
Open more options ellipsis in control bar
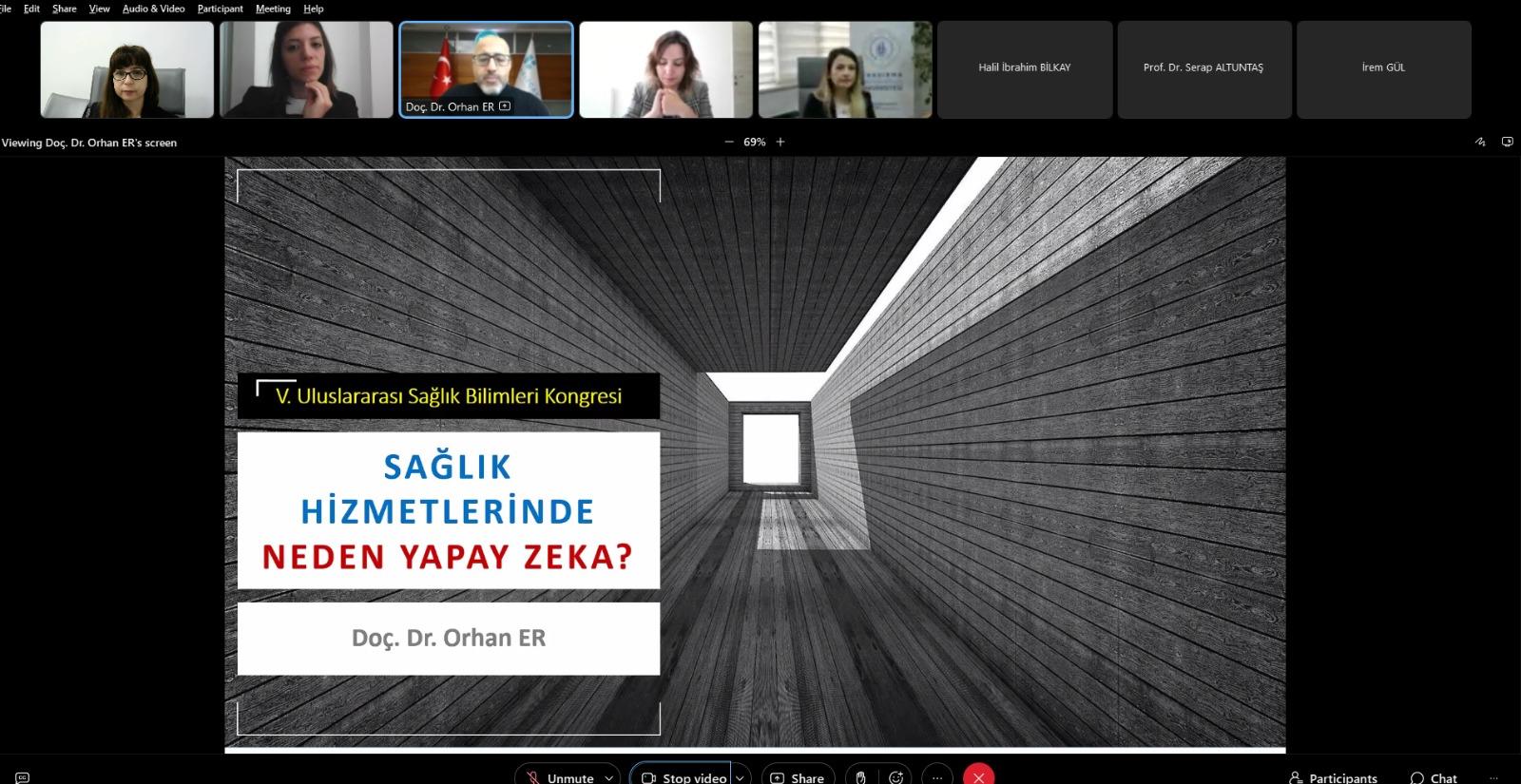(x=937, y=777)
